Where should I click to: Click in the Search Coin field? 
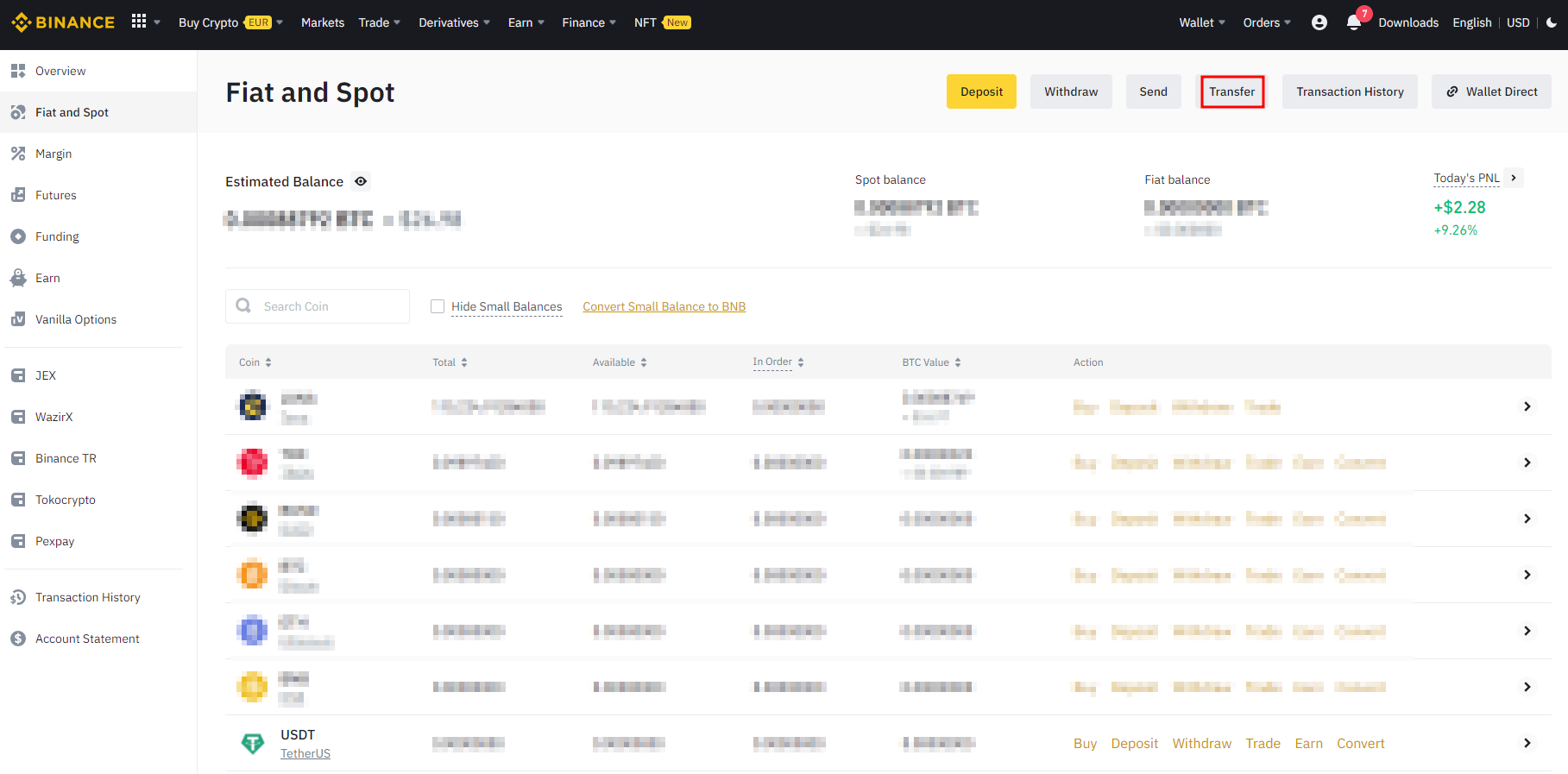tap(318, 306)
